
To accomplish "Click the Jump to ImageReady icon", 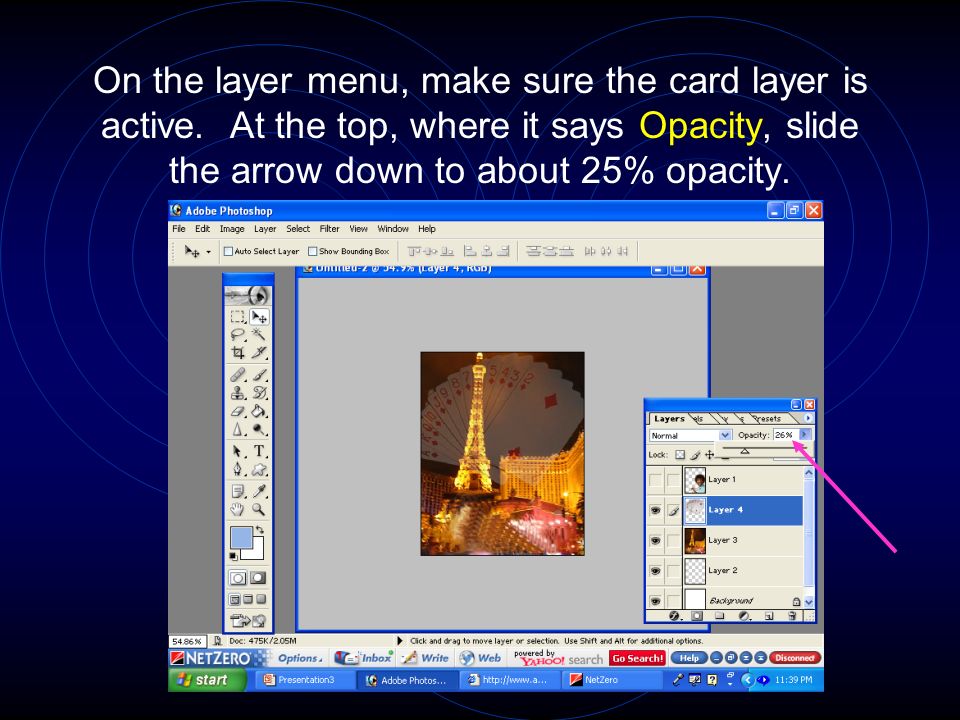I will tap(248, 620).
